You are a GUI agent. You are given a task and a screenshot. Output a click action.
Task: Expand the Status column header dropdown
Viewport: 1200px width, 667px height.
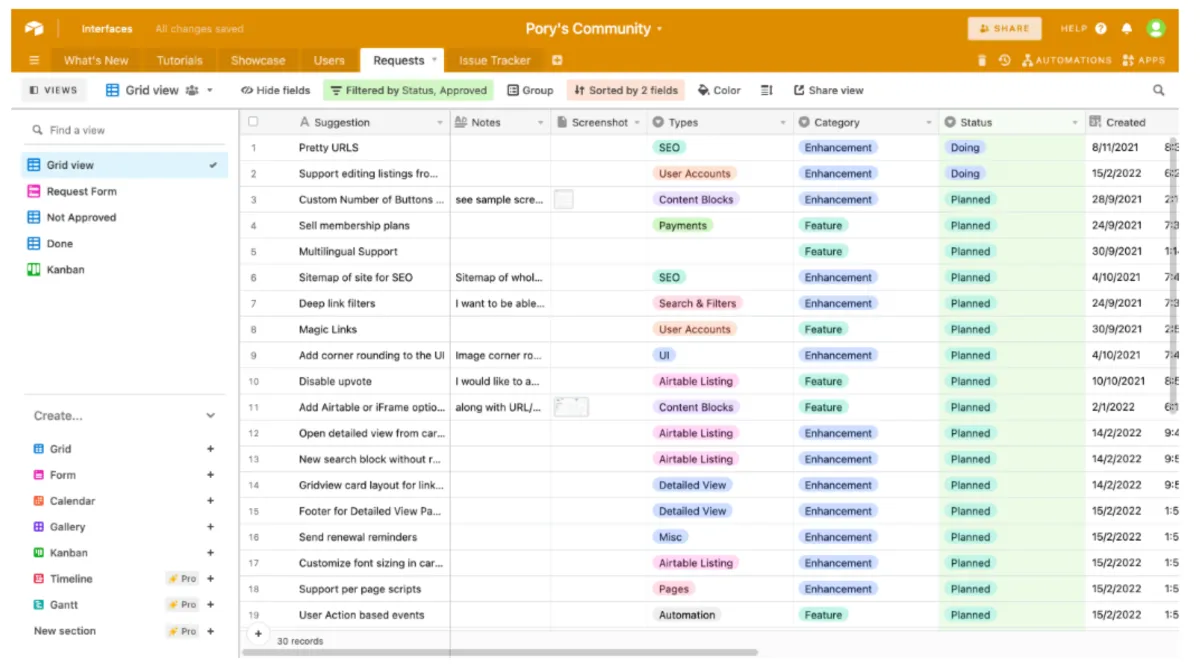pos(1075,123)
